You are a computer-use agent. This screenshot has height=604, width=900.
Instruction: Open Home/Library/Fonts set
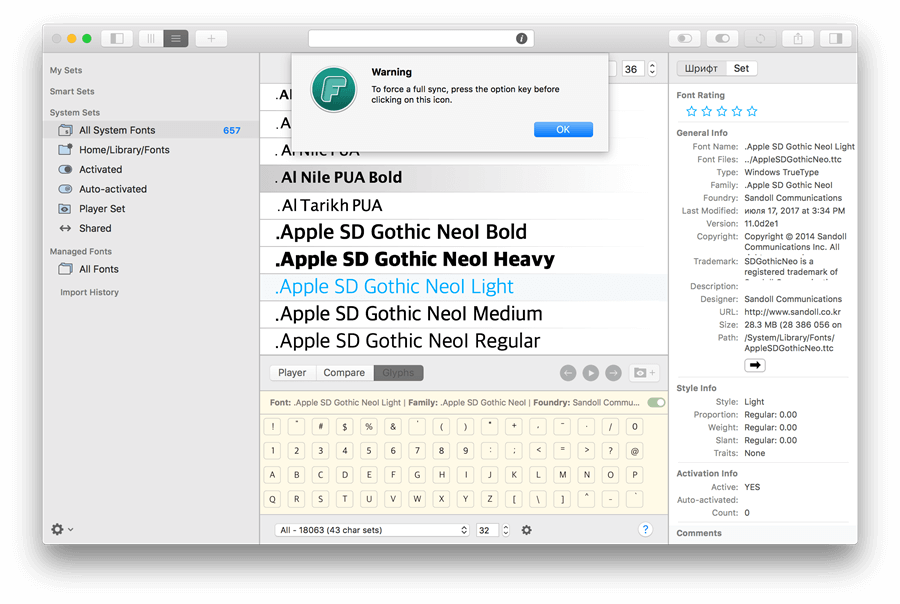coord(151,150)
